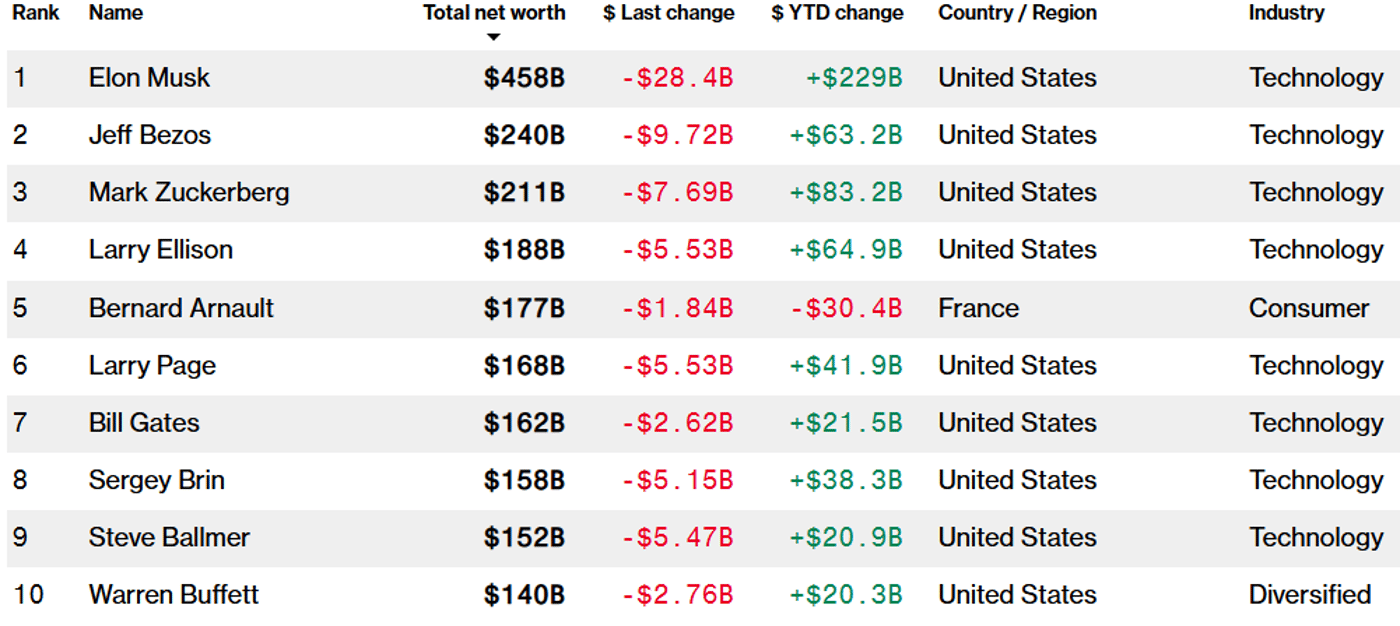Sort by the Name column header

115,13
